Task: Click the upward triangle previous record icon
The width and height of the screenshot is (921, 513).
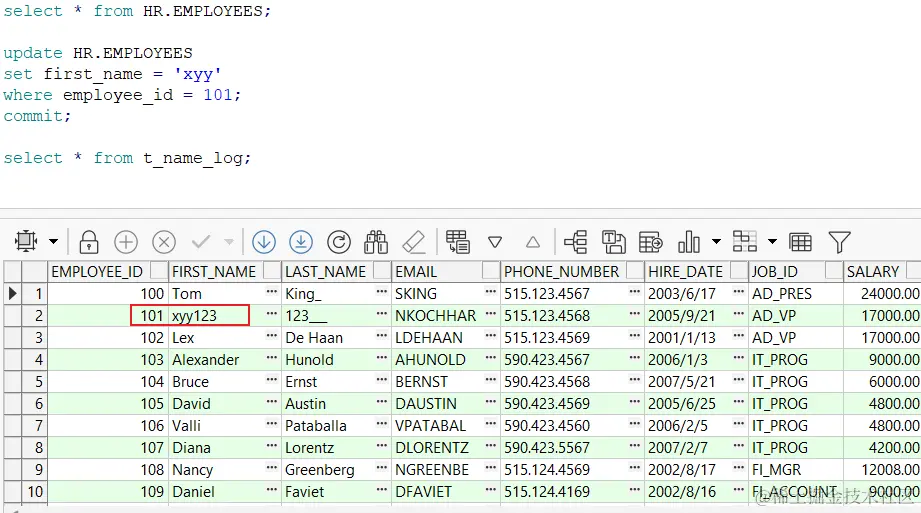Action: pyautogui.click(x=533, y=242)
